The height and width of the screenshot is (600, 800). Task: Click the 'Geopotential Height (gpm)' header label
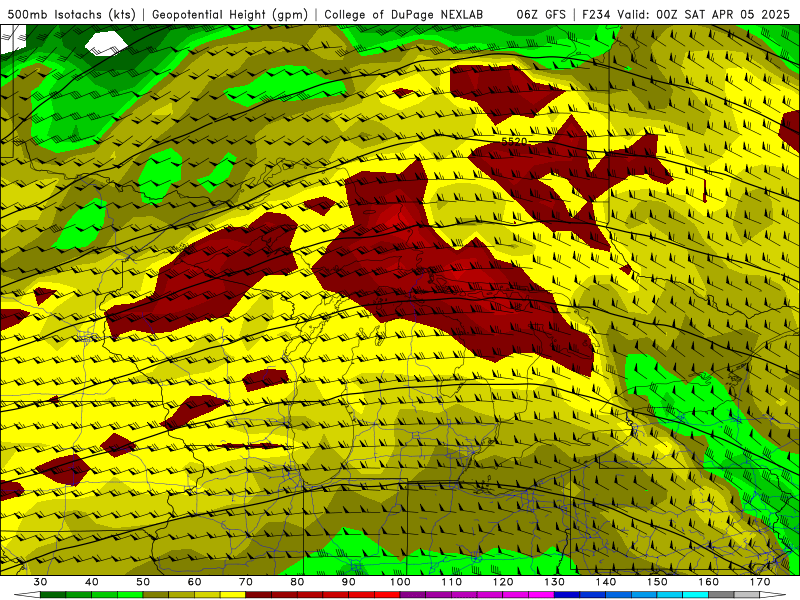(230, 14)
